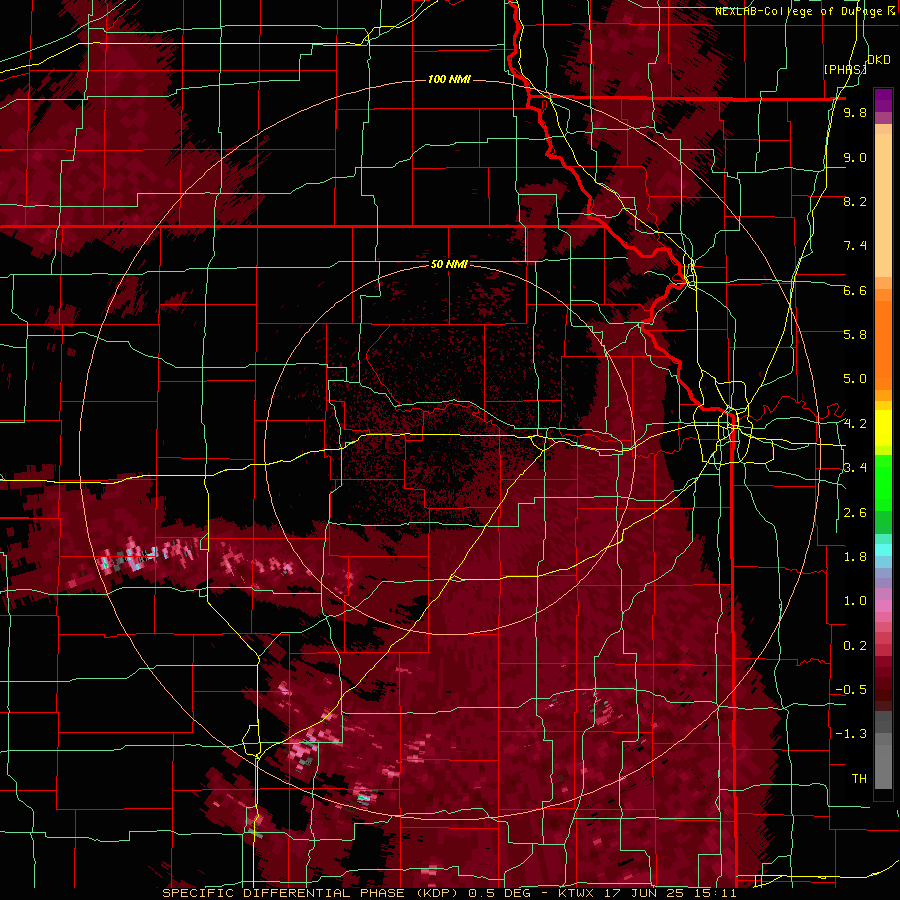Click the 5.0 value on the scale
Screen dimensions: 900x900
855,379
